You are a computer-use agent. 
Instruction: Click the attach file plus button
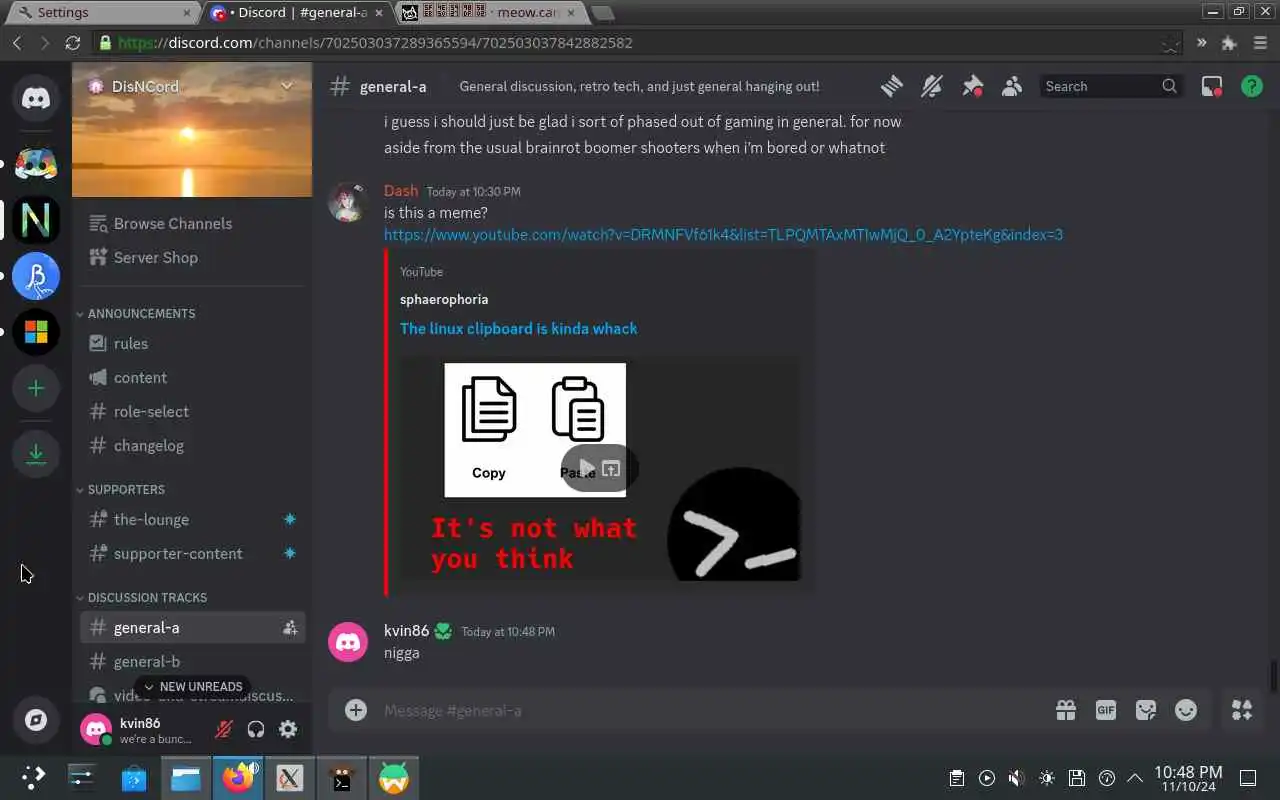tap(356, 710)
